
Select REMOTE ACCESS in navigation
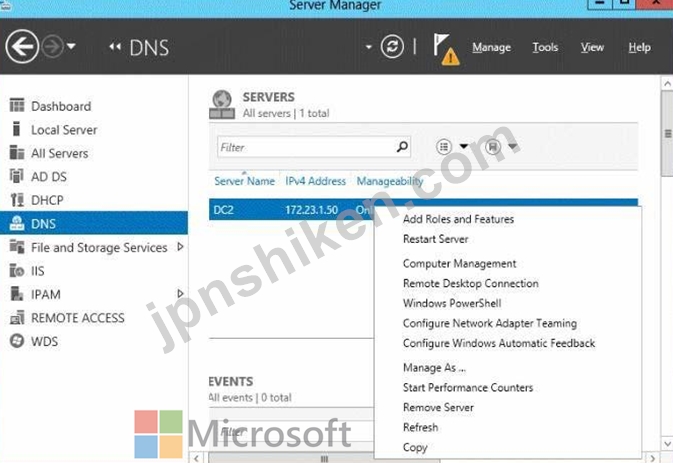(x=78, y=318)
